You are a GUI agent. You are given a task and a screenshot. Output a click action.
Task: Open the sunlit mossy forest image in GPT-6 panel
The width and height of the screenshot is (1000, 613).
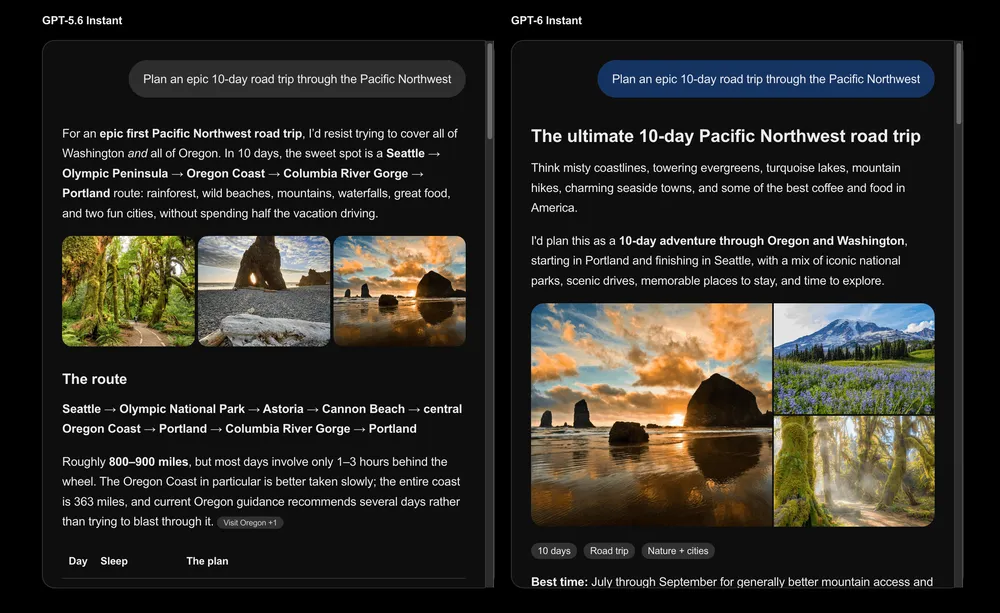tap(854, 471)
